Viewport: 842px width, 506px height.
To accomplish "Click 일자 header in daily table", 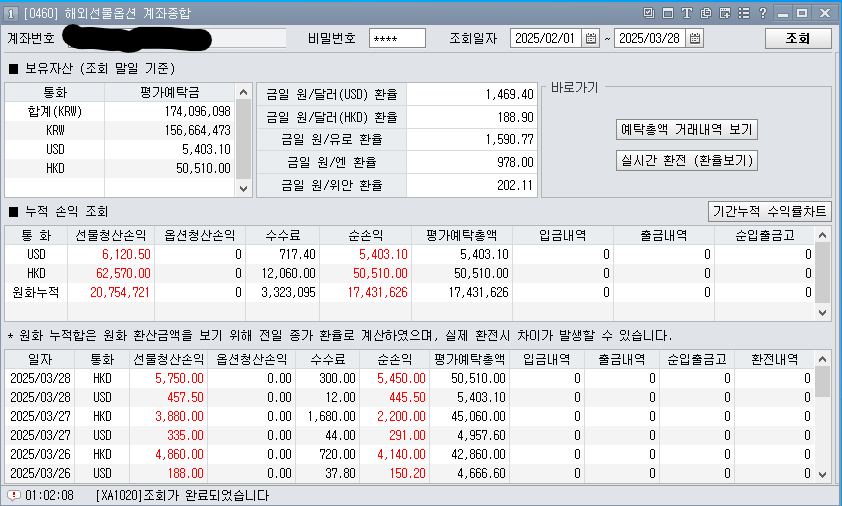I will [40, 359].
